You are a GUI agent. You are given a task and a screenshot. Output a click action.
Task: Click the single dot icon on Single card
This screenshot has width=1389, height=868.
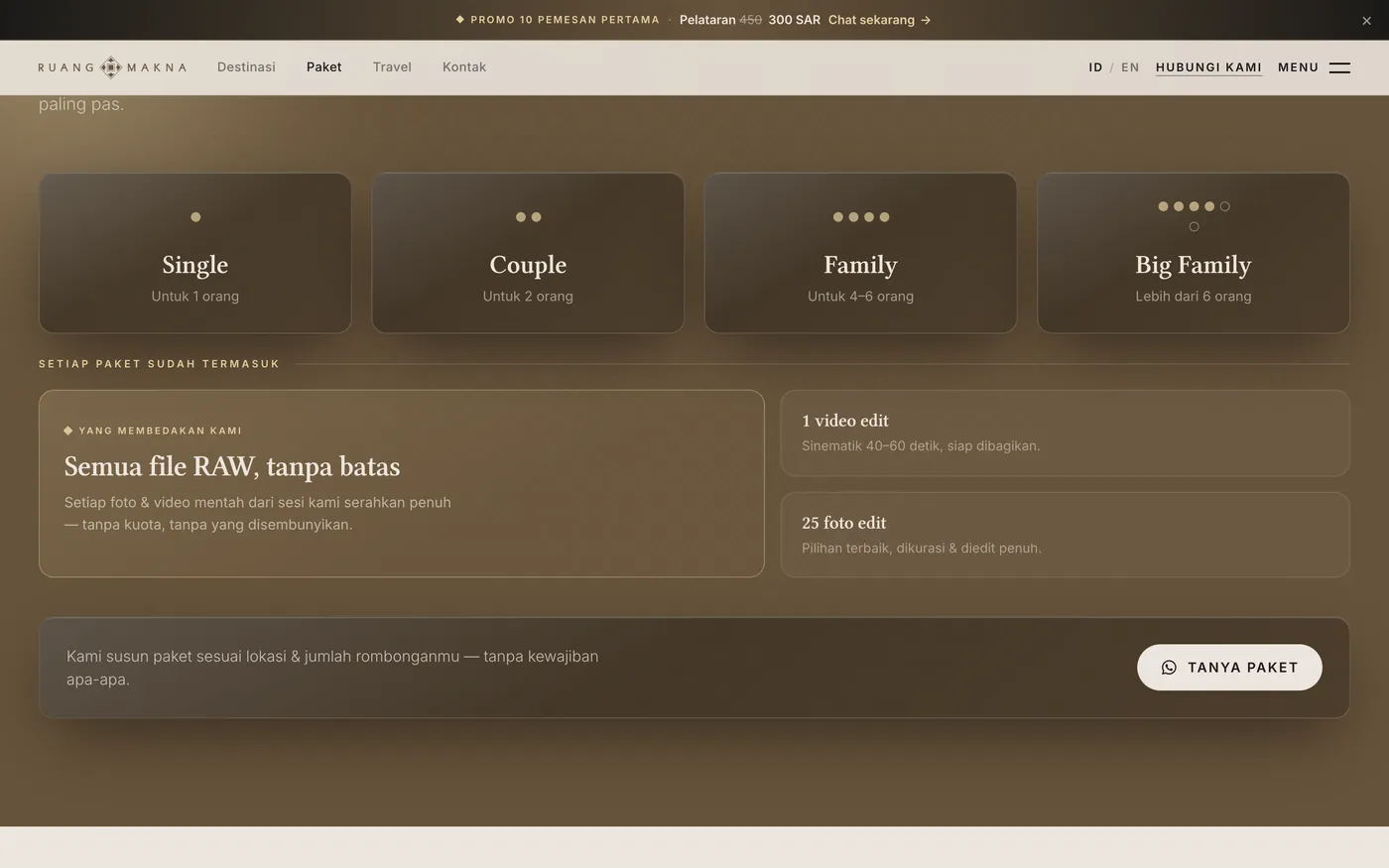coord(195,217)
